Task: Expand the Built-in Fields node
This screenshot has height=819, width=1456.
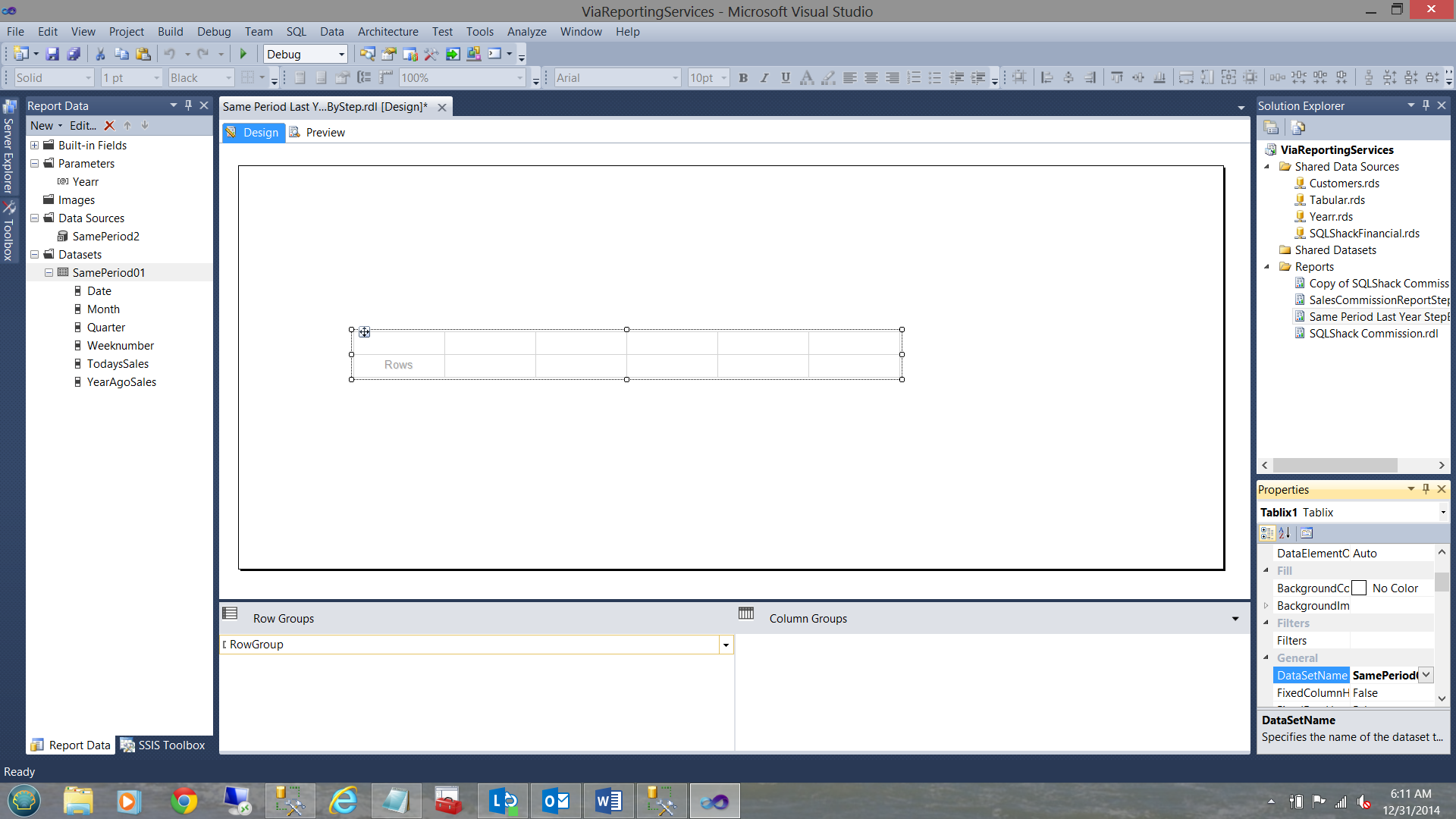Action: pos(35,146)
